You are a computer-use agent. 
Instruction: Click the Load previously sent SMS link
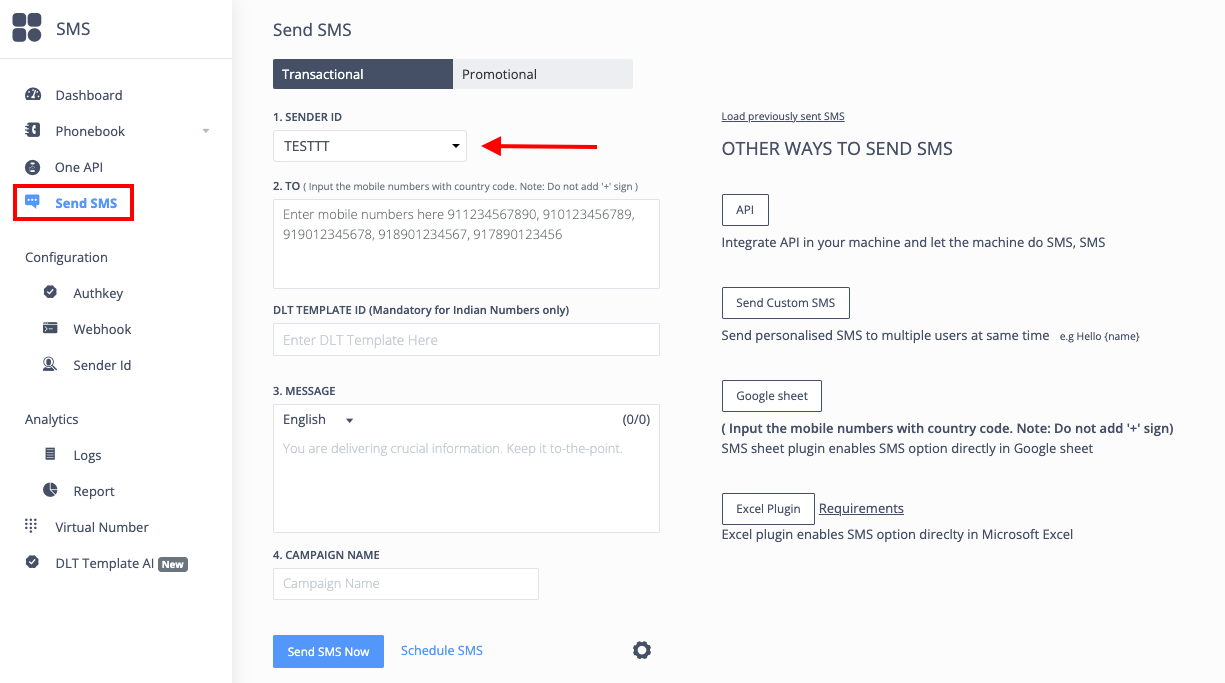pyautogui.click(x=782, y=115)
